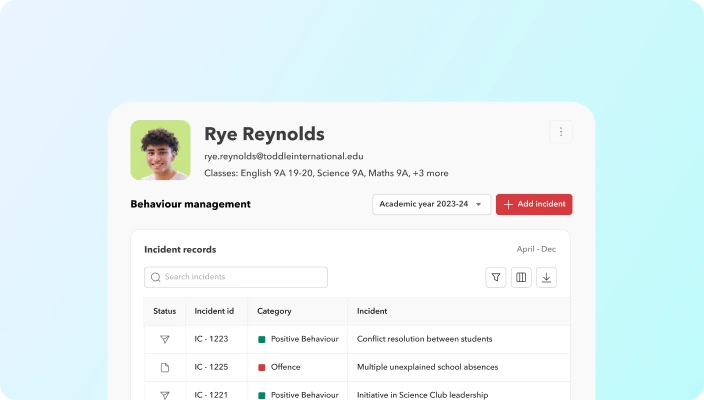The image size is (704, 400).
Task: Click Positive Behaviour in IC - 1223 row
Action: [304, 339]
